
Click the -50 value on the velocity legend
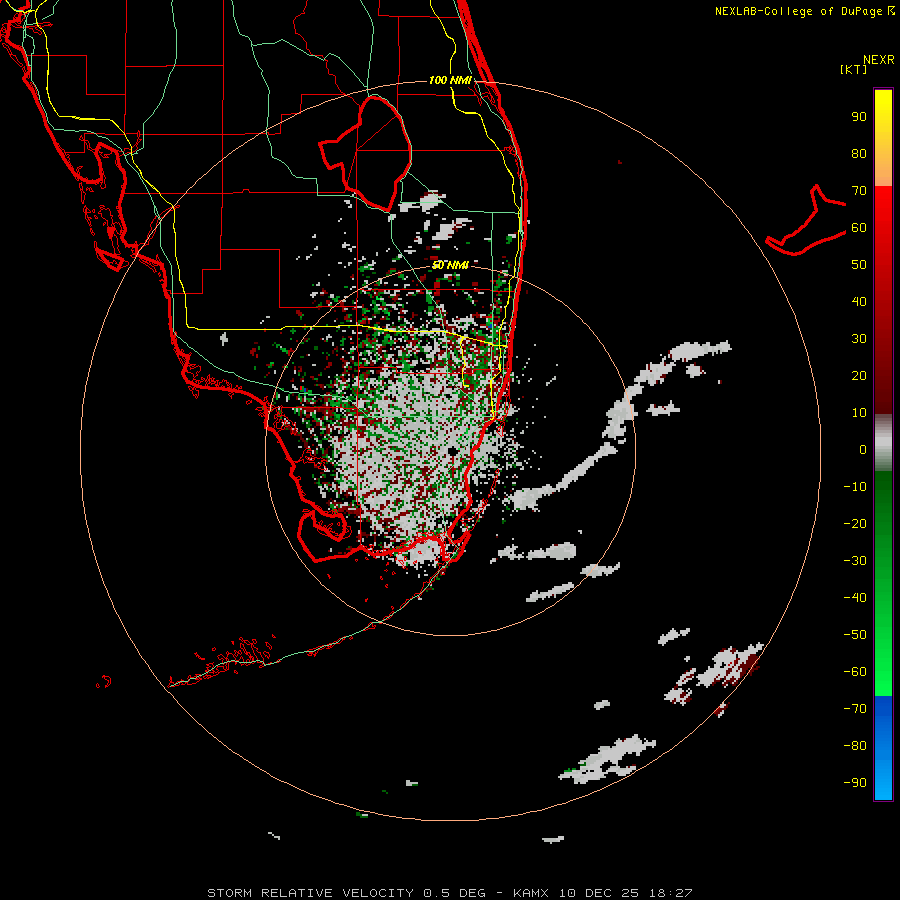point(855,635)
